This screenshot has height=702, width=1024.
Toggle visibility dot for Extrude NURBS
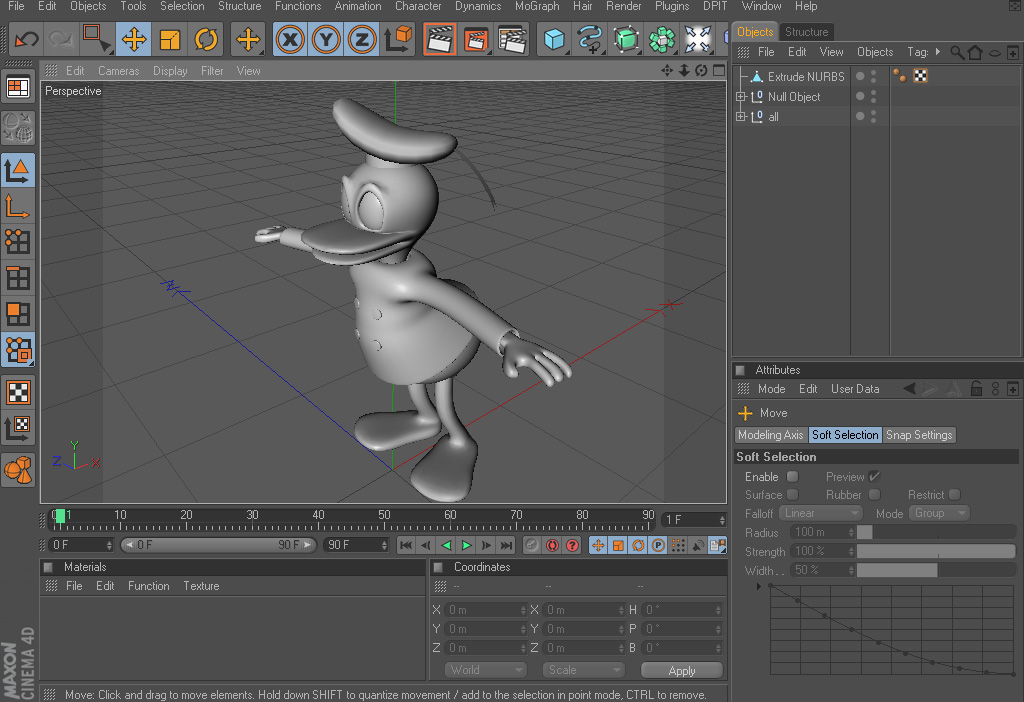(x=860, y=76)
